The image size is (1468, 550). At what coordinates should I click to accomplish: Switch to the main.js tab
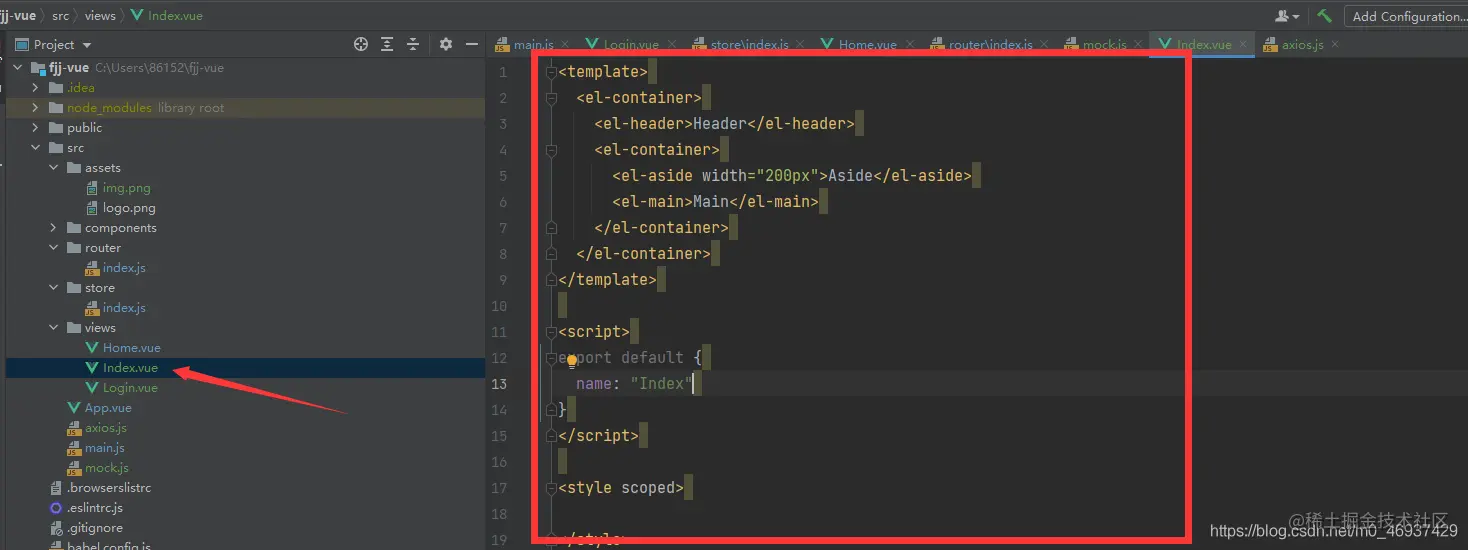pos(532,45)
